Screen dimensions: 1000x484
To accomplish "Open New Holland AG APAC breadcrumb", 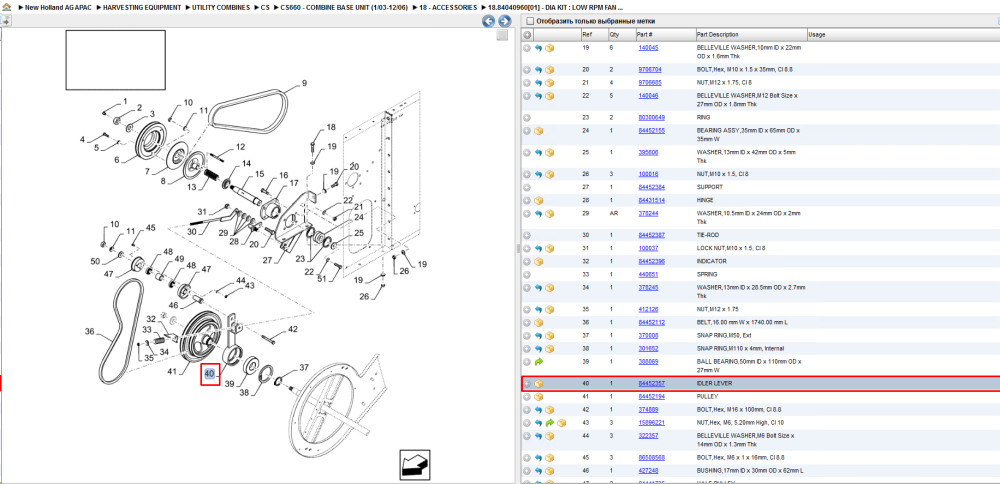I will (56, 7).
